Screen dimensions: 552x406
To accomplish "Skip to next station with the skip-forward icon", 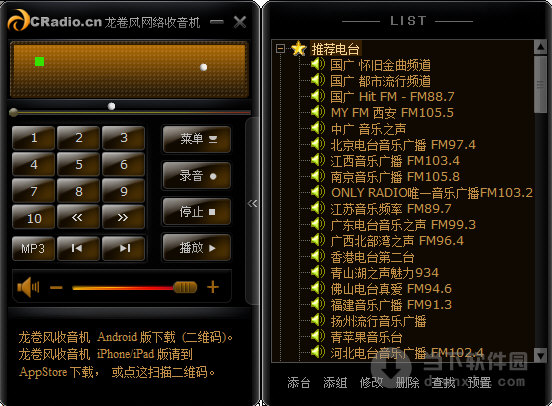I will click(123, 248).
